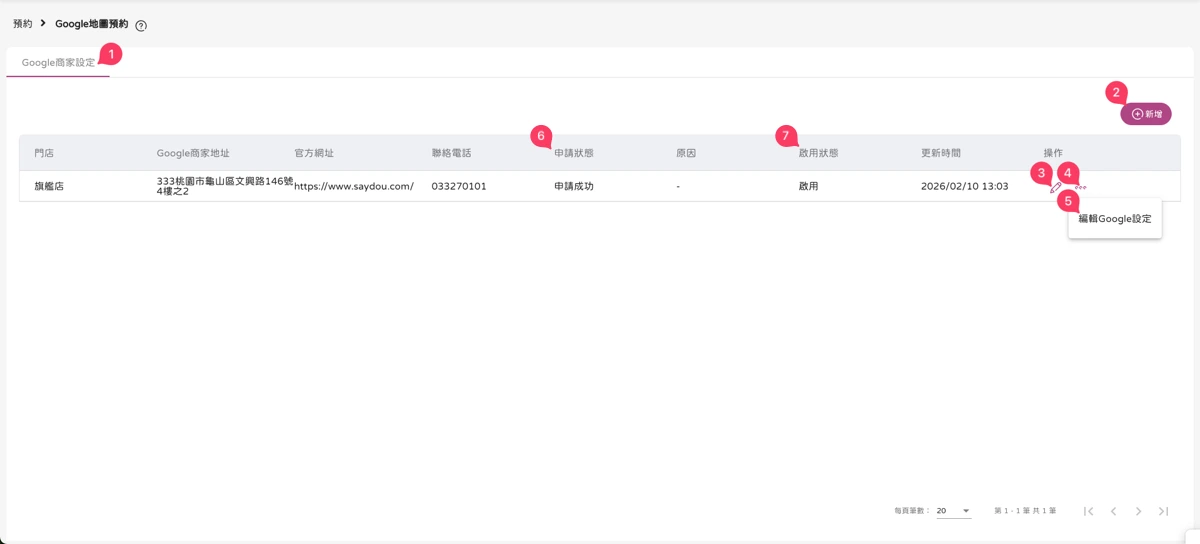
Task: Click the https://www.saydou.com/ website cell
Action: click(354, 186)
